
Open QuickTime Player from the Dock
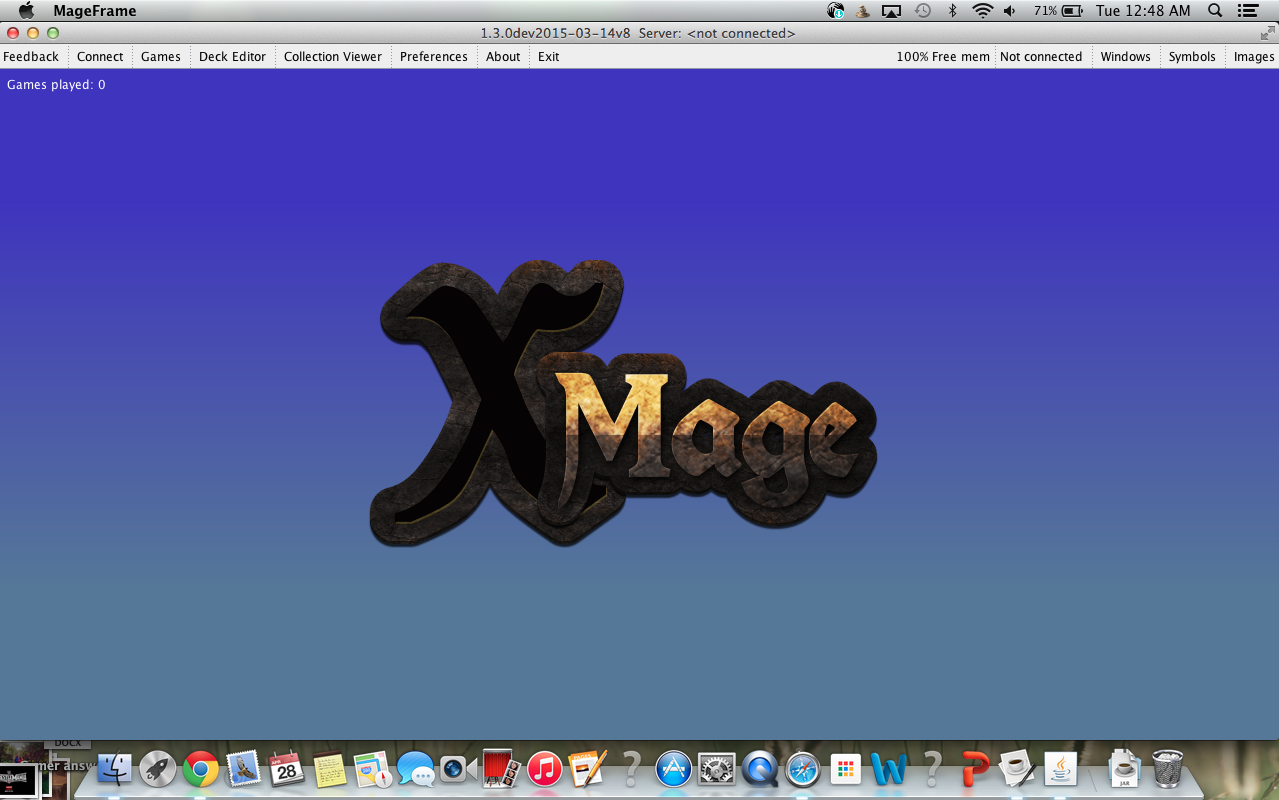pyautogui.click(x=760, y=769)
